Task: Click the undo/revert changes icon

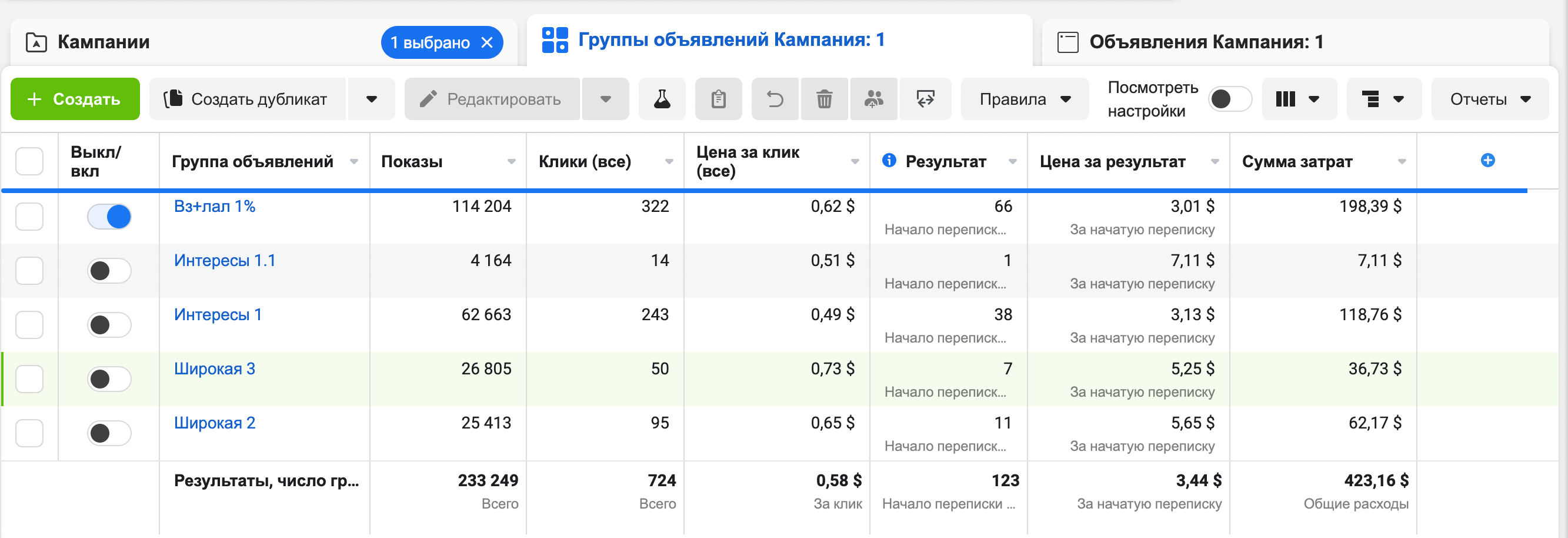Action: pos(774,99)
